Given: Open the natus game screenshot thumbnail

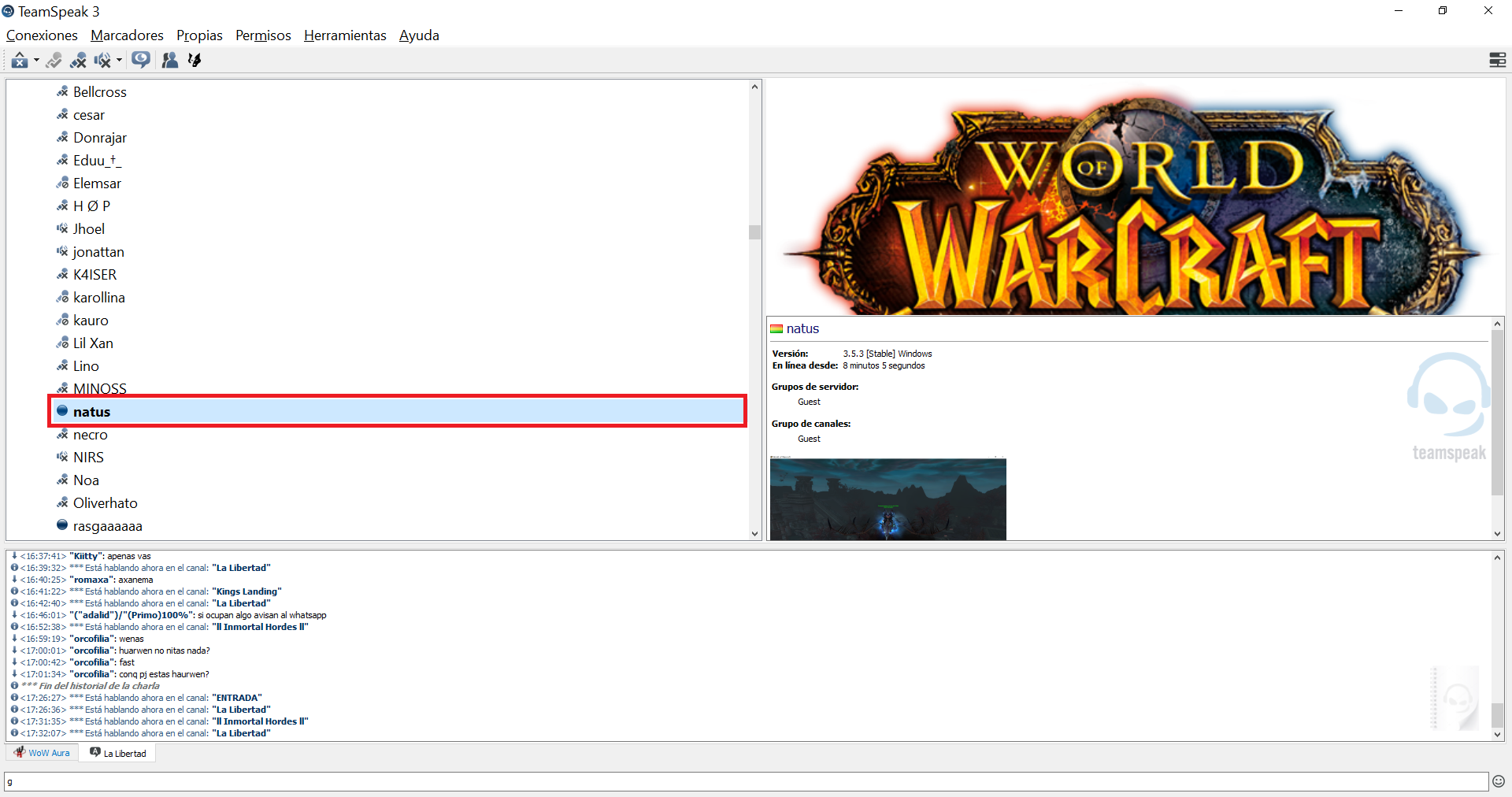Looking at the screenshot, I should 888,498.
